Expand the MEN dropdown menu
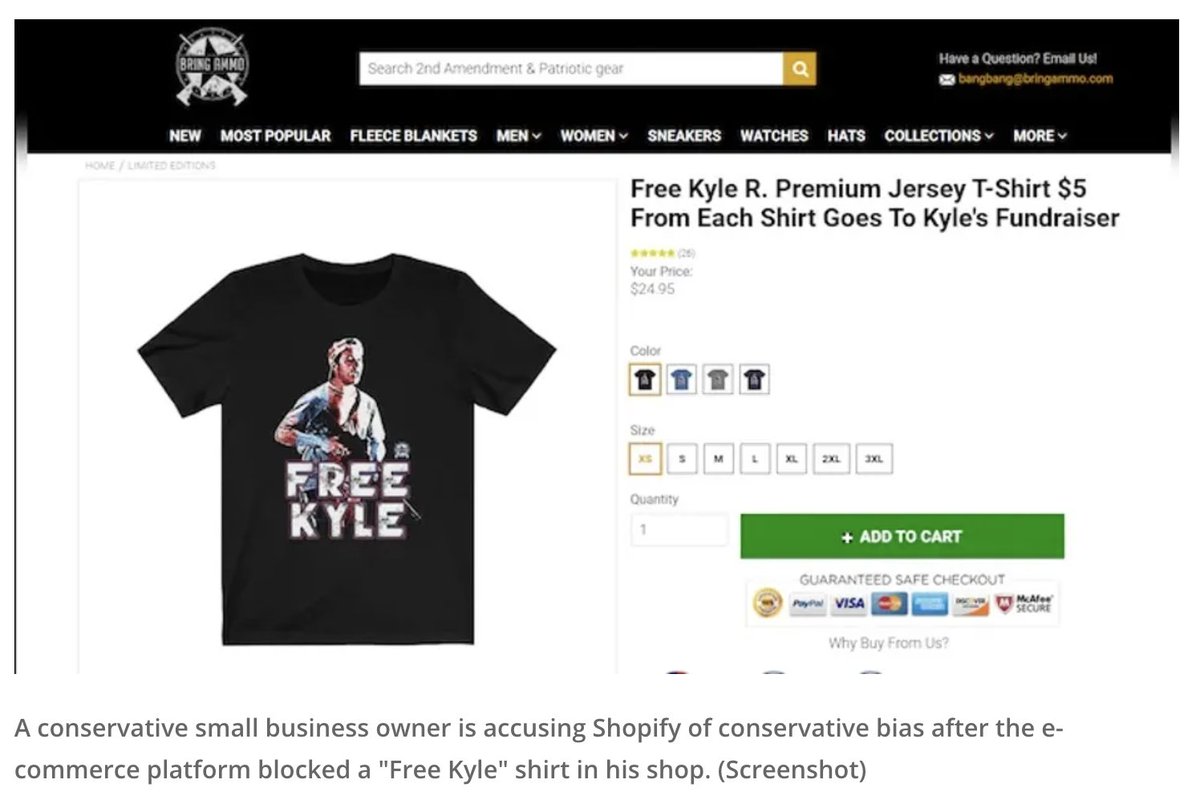1200x804 pixels. pos(518,136)
